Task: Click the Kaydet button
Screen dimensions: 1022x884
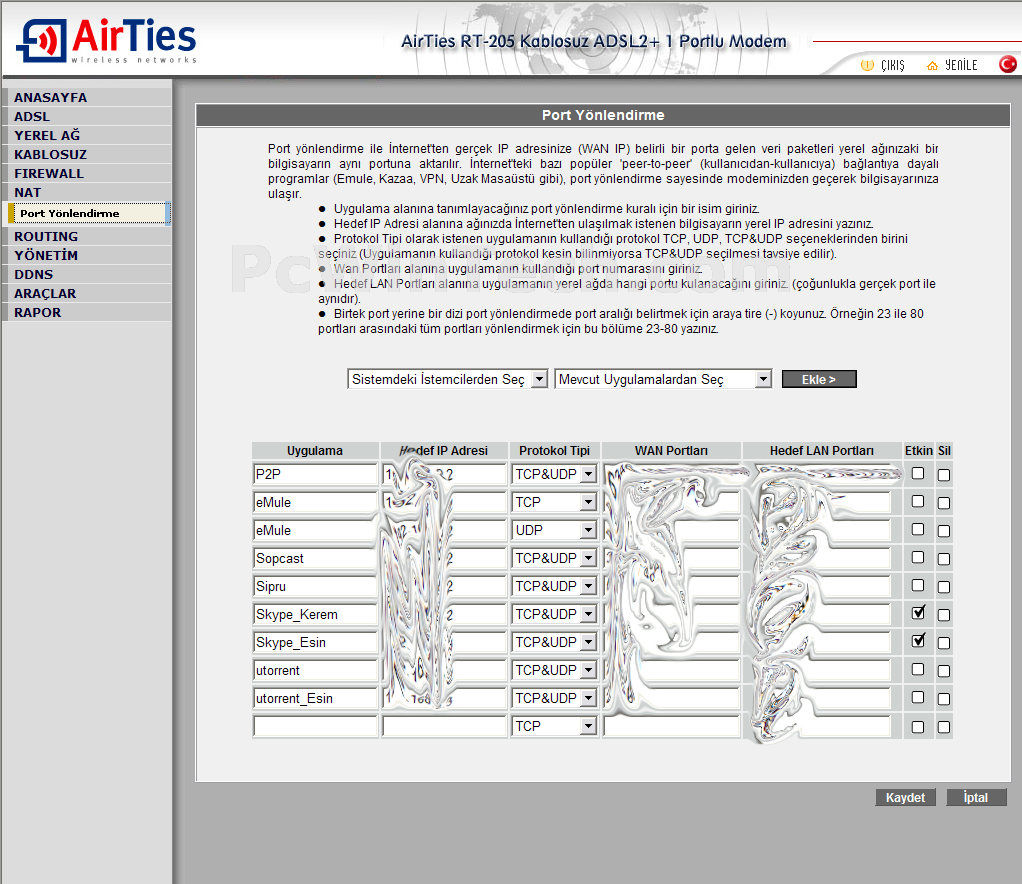Action: click(905, 797)
